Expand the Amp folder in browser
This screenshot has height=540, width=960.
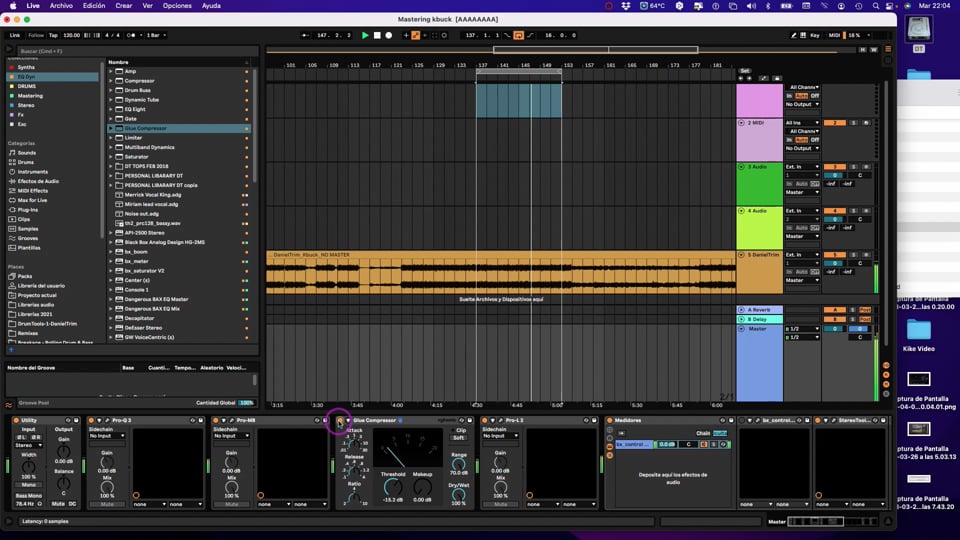pyautogui.click(x=111, y=72)
